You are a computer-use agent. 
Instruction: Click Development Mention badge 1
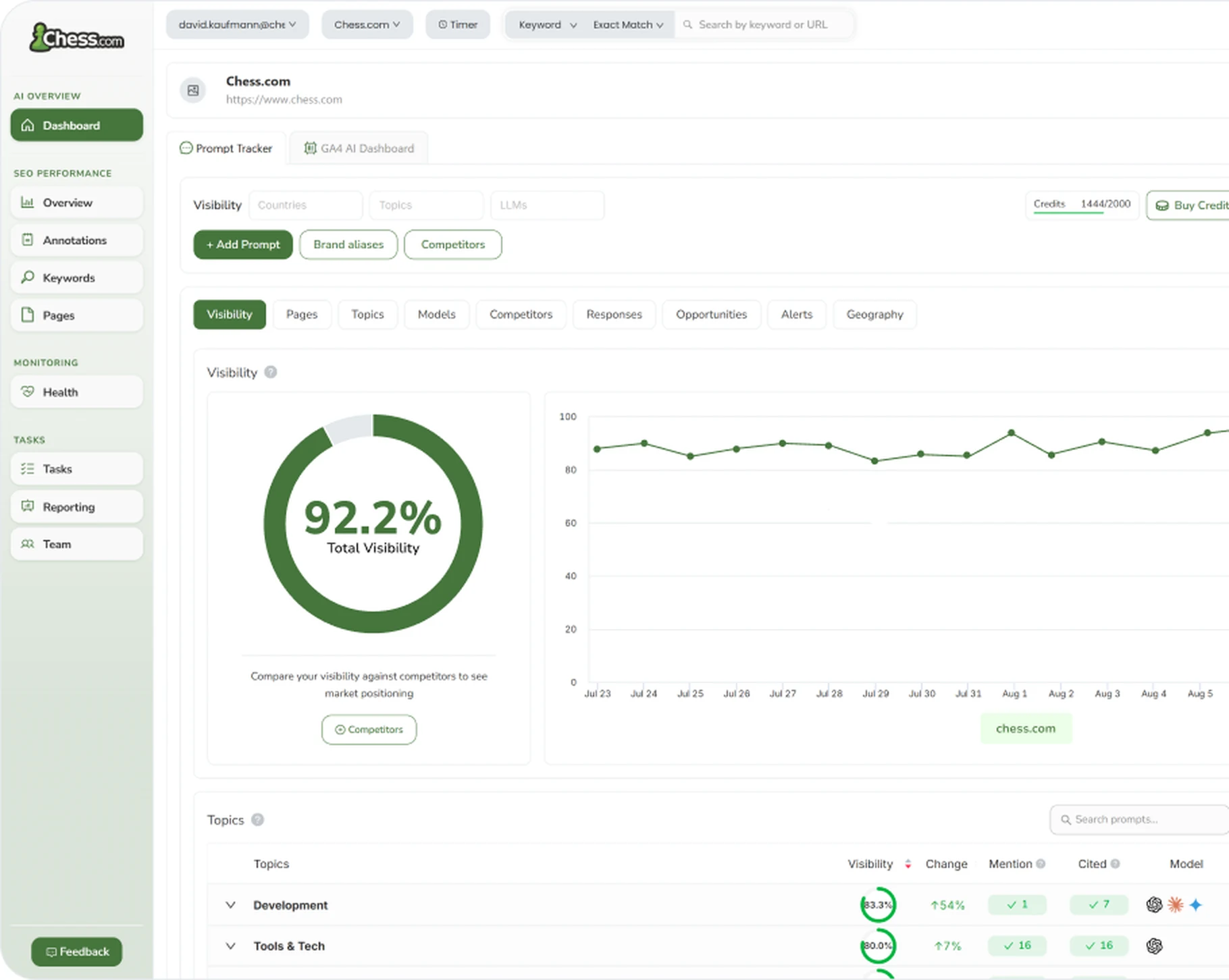1017,905
